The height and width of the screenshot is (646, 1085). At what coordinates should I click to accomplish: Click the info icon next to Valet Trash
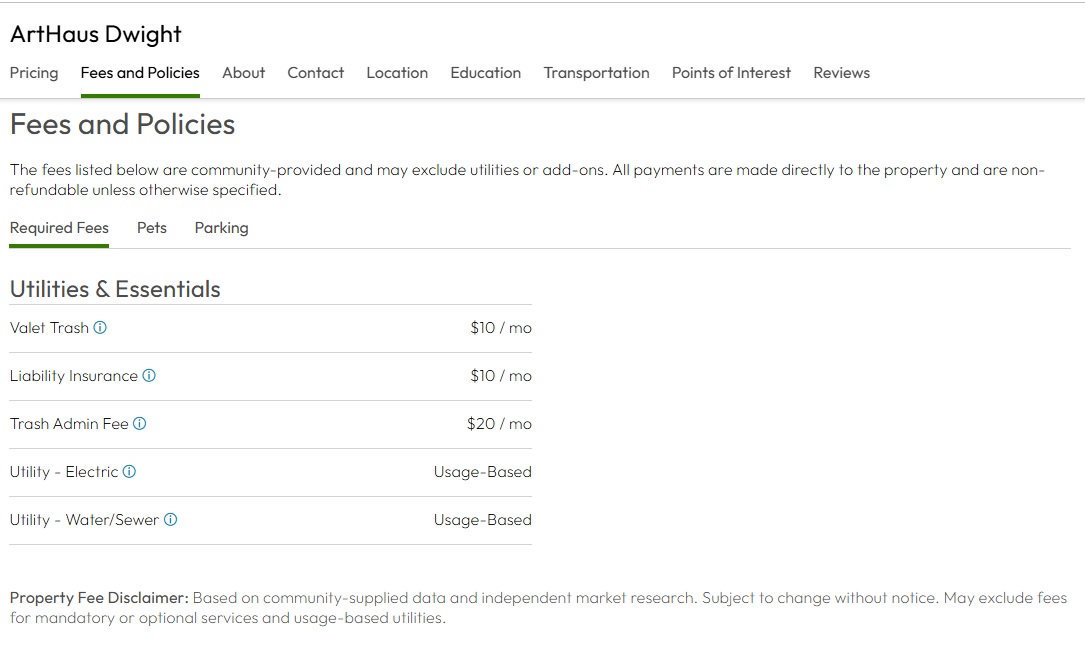[100, 328]
